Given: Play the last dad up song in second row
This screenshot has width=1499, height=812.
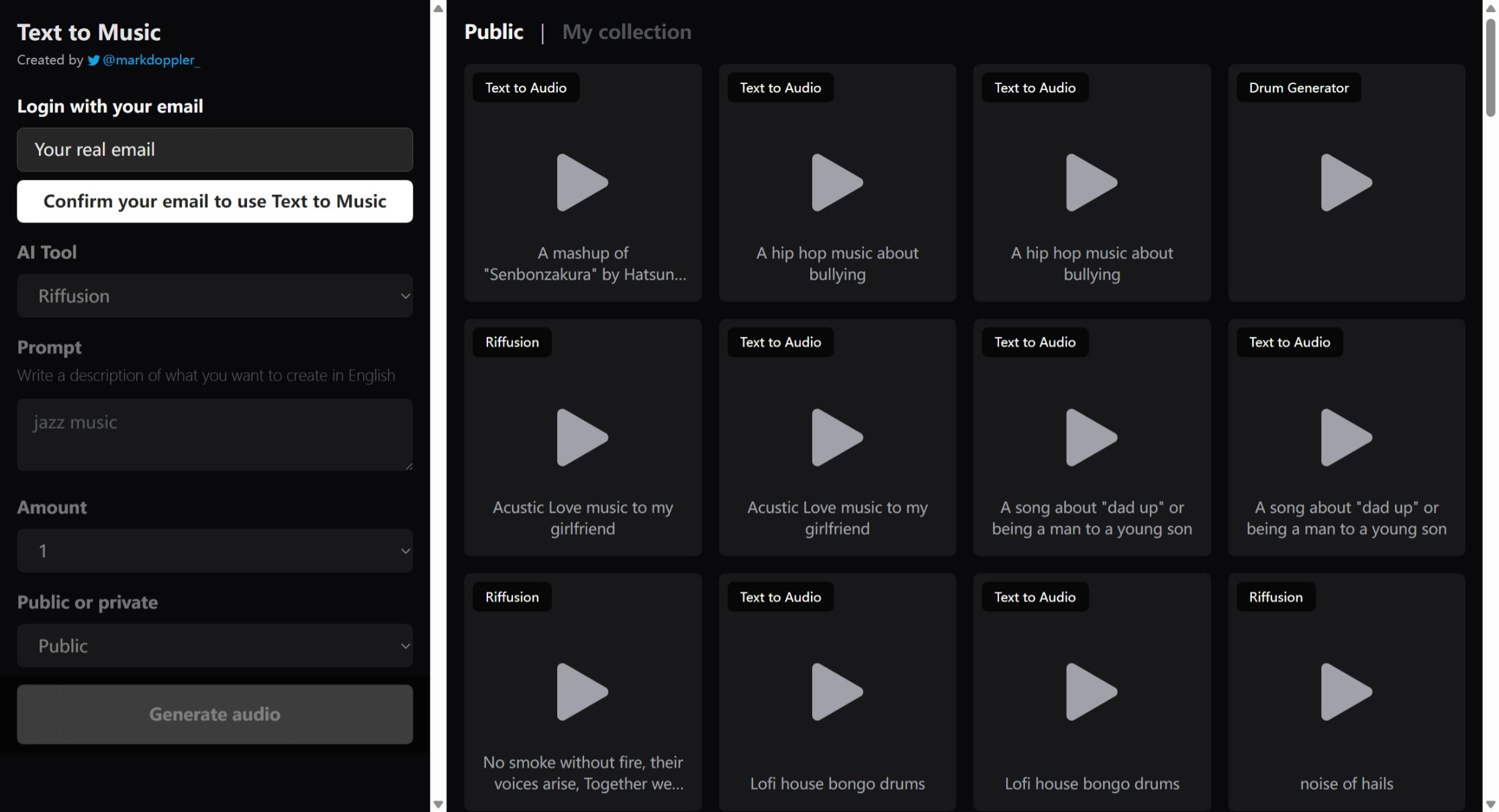Looking at the screenshot, I should click(x=1346, y=438).
